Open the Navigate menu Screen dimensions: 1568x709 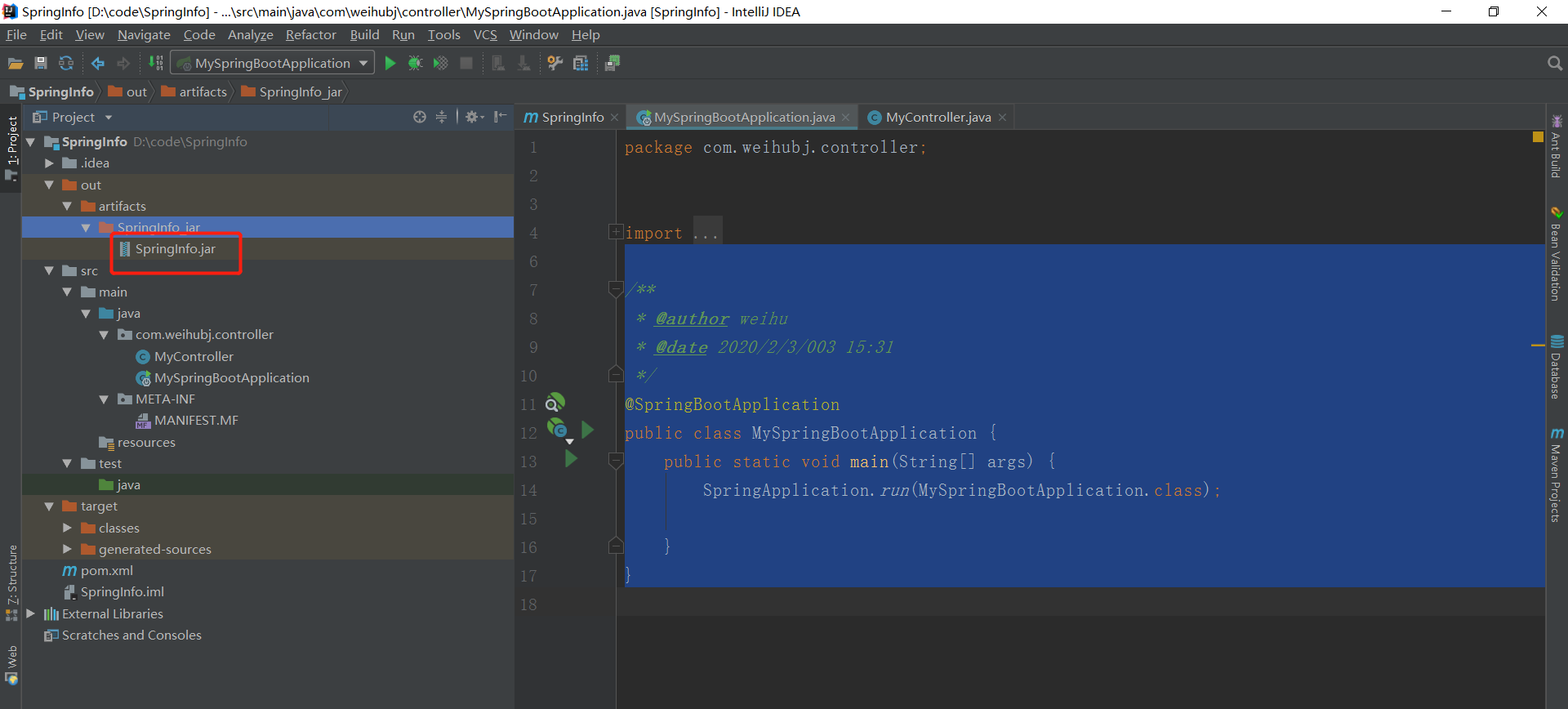pos(144,34)
